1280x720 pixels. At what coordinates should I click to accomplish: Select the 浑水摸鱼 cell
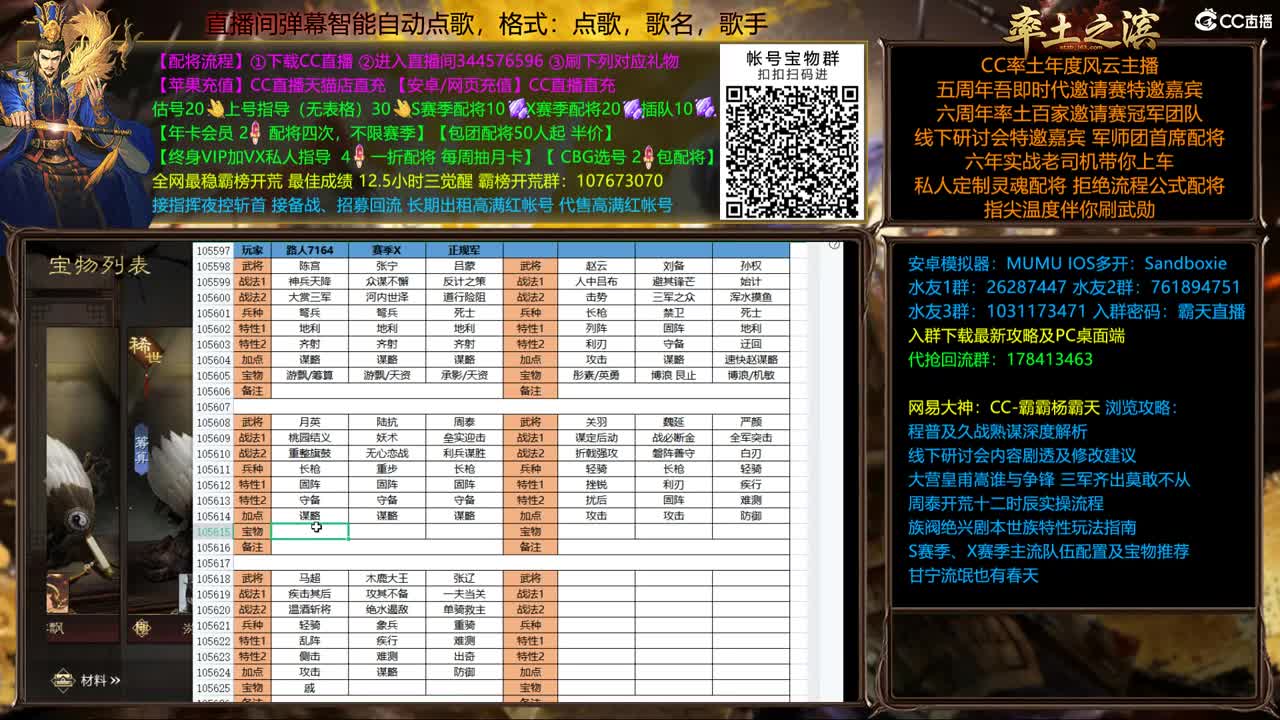click(x=751, y=297)
